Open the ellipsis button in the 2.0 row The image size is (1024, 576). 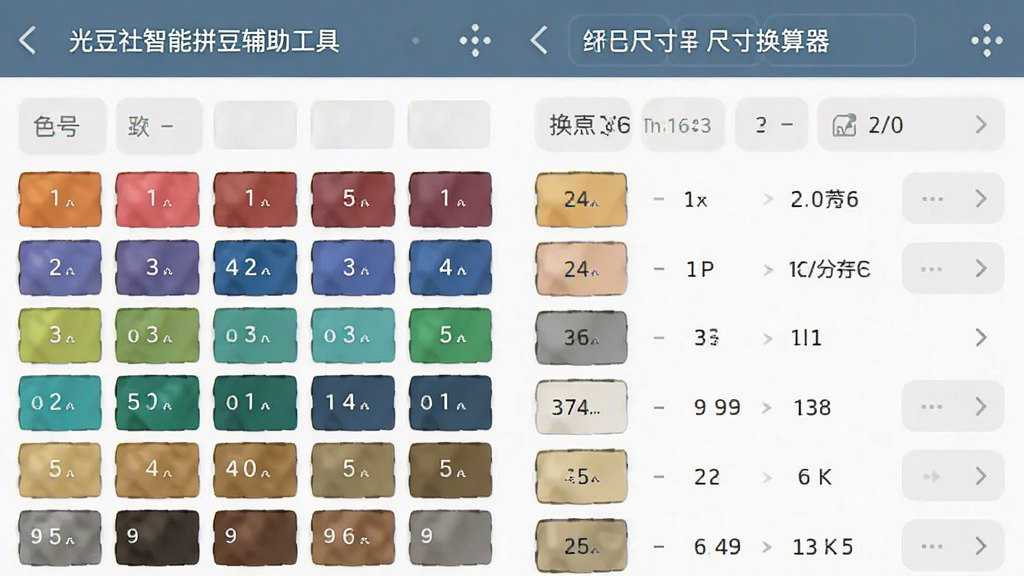coord(933,199)
